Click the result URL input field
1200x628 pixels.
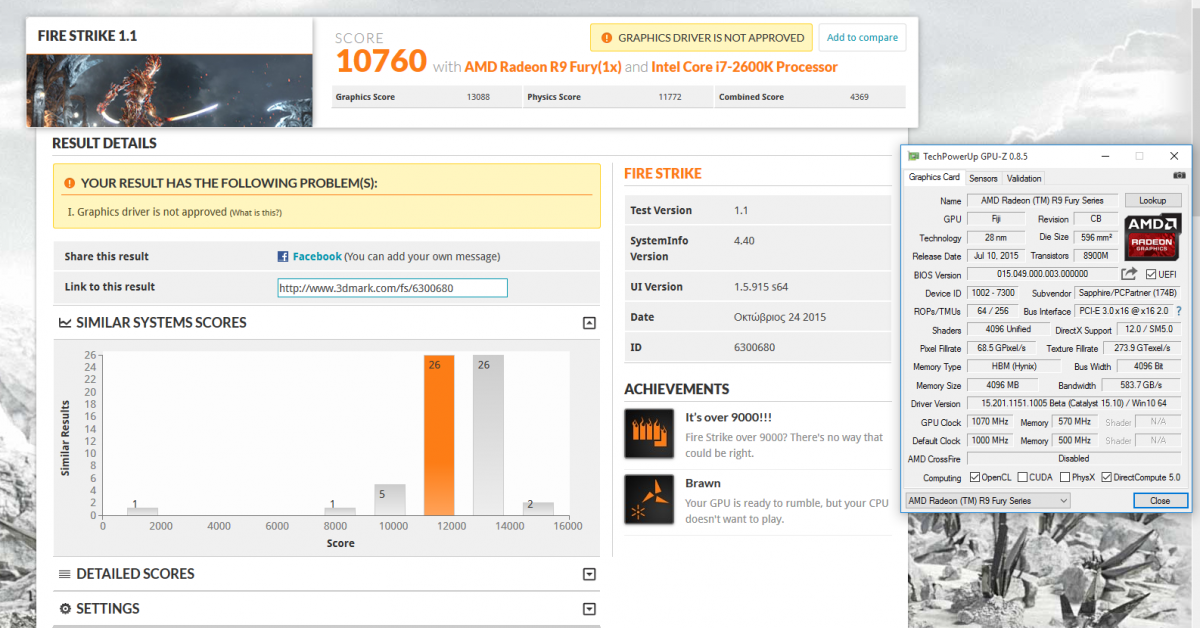[x=393, y=288]
